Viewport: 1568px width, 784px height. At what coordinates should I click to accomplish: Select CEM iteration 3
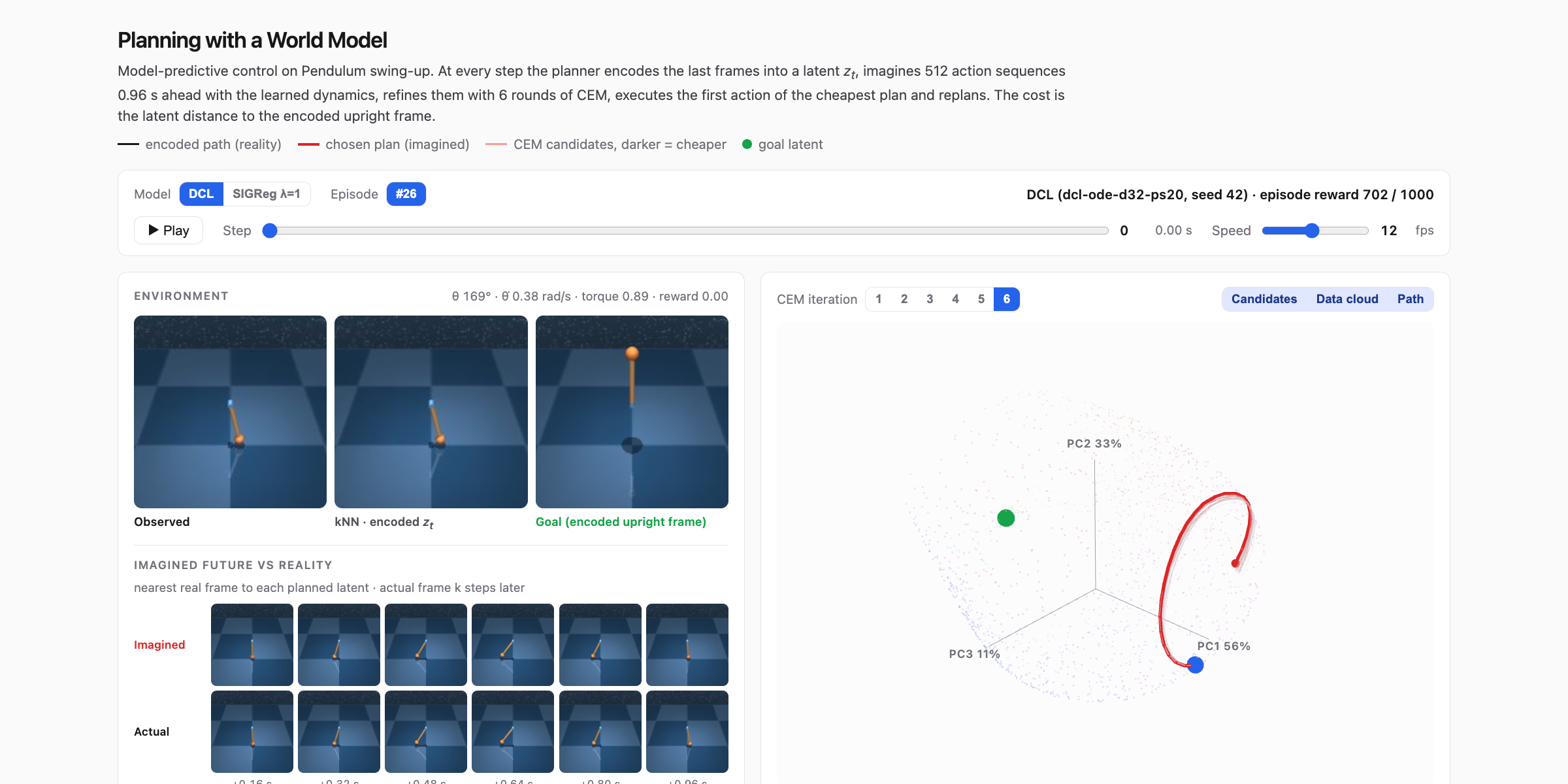coord(930,299)
